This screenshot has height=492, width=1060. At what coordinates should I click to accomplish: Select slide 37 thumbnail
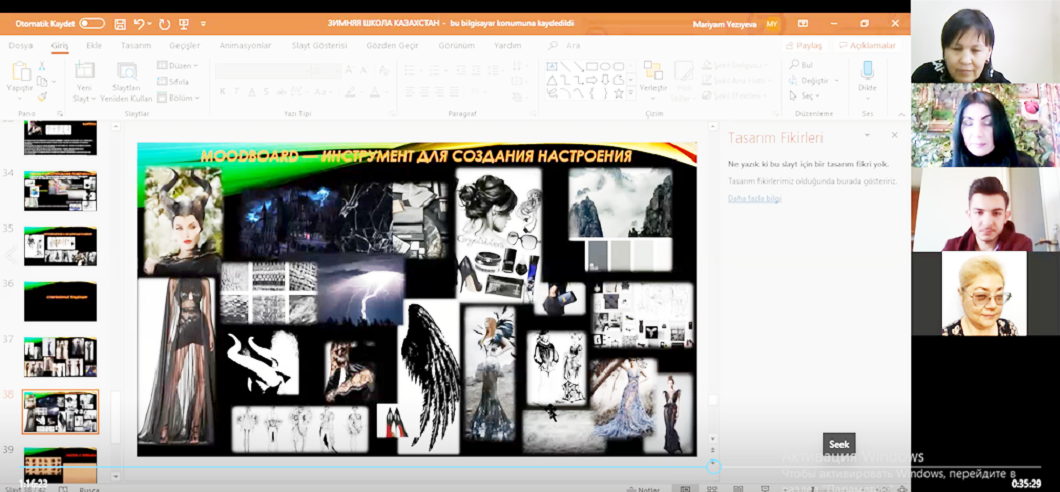pyautogui.click(x=60, y=356)
